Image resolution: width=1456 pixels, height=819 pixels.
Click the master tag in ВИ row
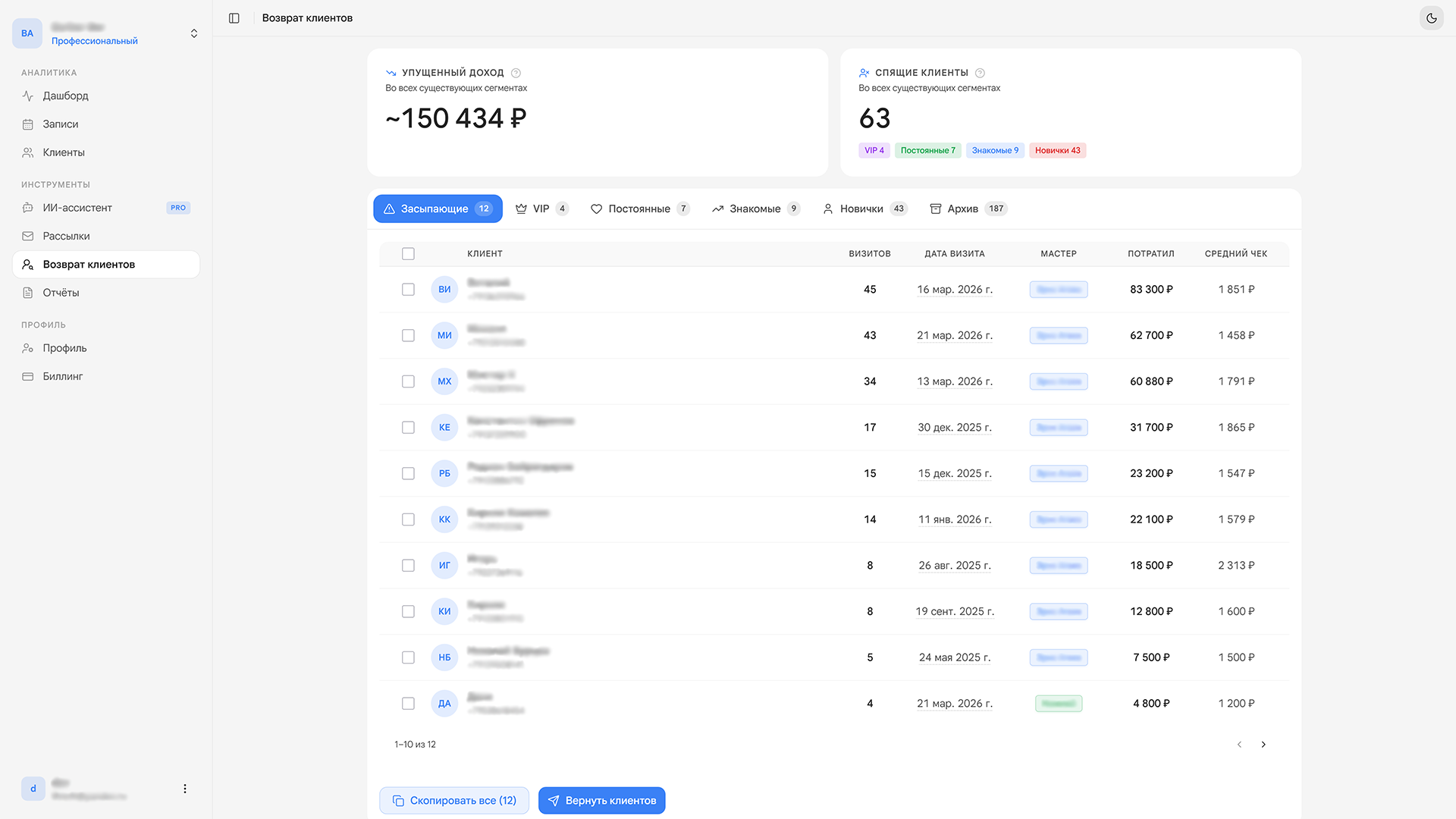pos(1059,290)
